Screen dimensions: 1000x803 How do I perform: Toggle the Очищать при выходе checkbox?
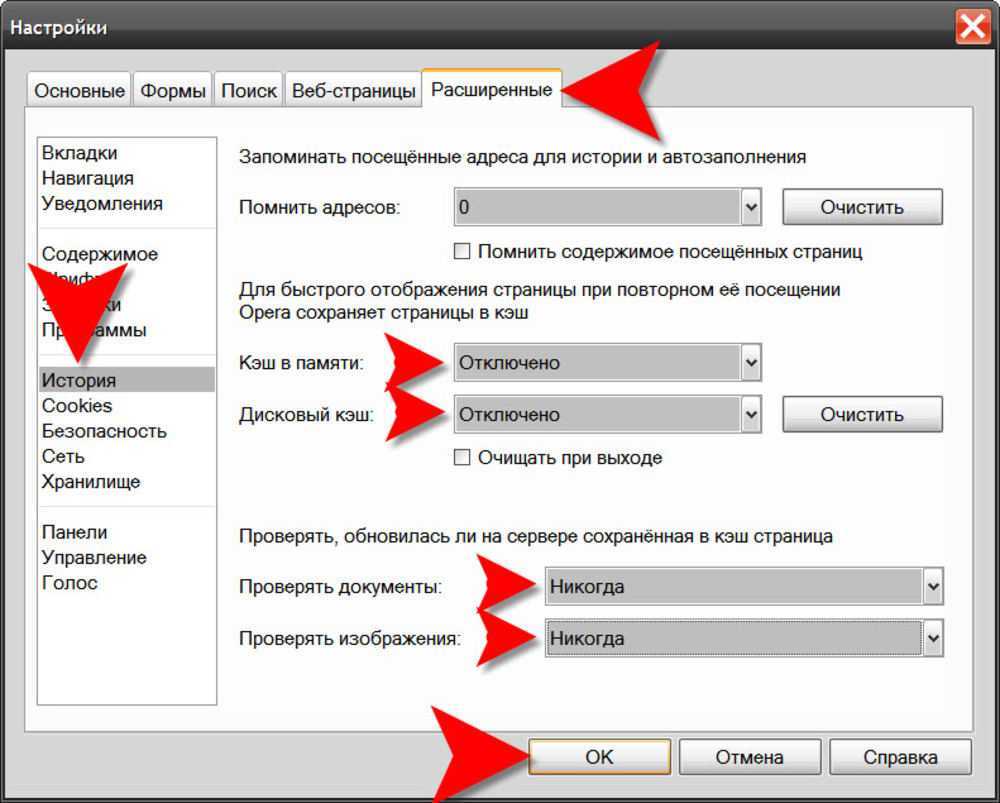point(462,457)
